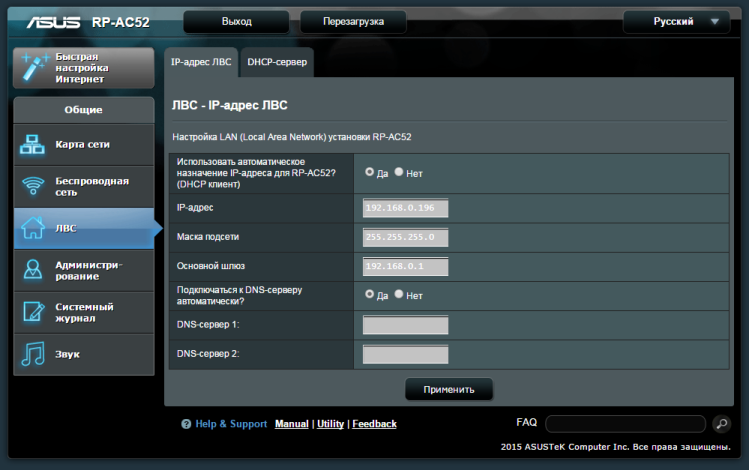The image size is (749, 470).
Task: Click the ЛВС - IP-адрес ЛВС heading
Action: point(229,105)
